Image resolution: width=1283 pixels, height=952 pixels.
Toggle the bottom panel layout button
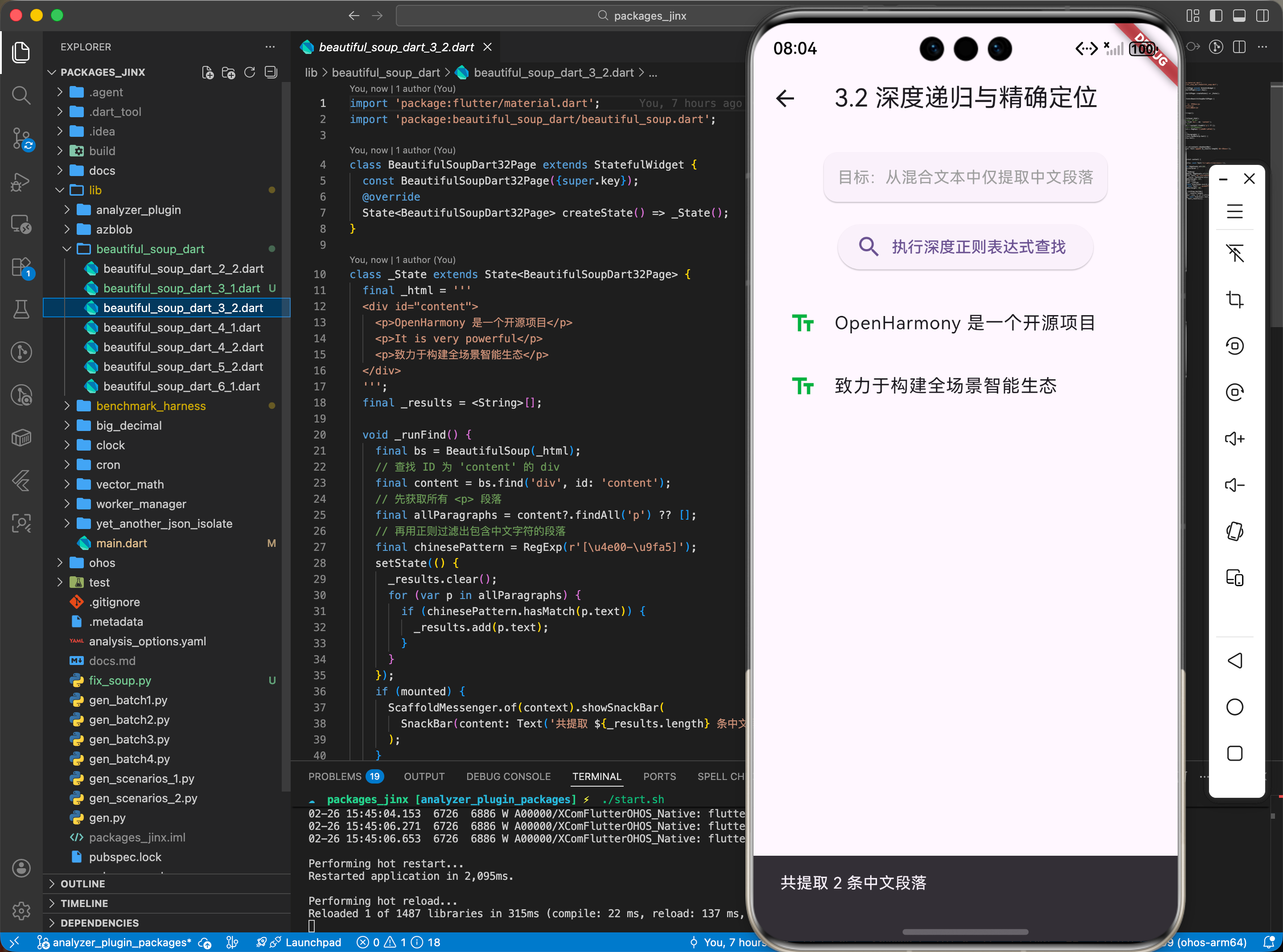1238,16
